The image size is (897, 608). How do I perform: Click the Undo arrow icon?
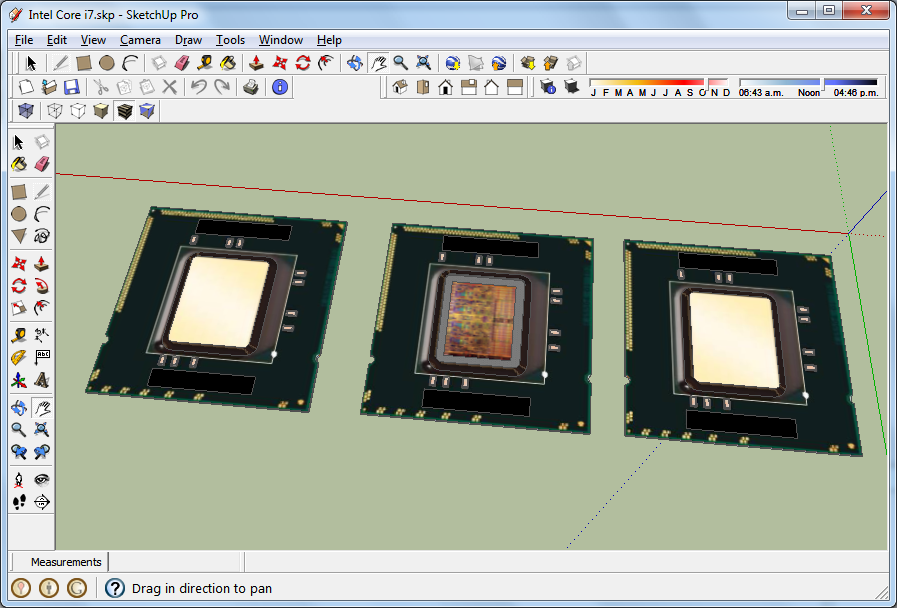(199, 87)
